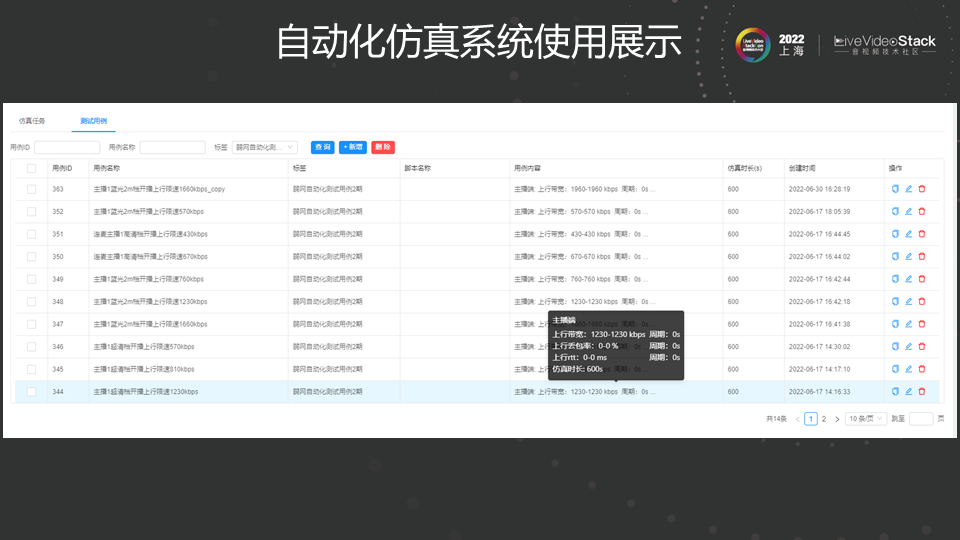Edit test case 345 with pencil icon
Image resolution: width=960 pixels, height=540 pixels.
tap(908, 369)
